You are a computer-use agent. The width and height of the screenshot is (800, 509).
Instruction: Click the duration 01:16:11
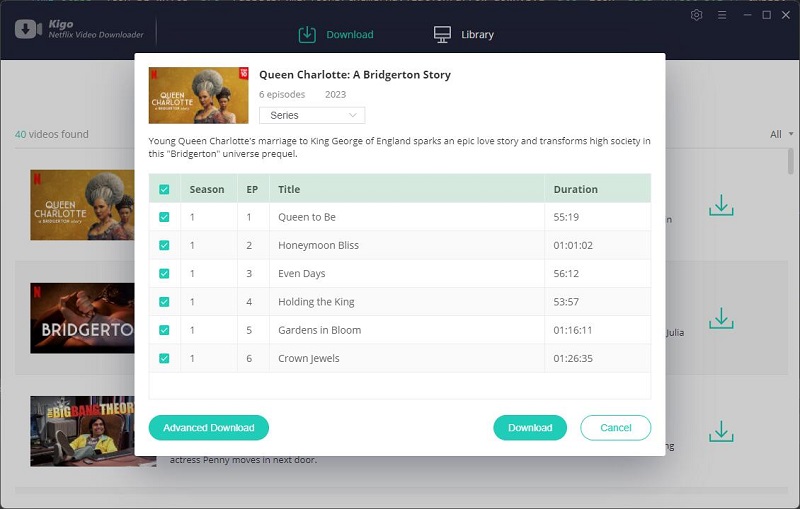[x=572, y=330]
